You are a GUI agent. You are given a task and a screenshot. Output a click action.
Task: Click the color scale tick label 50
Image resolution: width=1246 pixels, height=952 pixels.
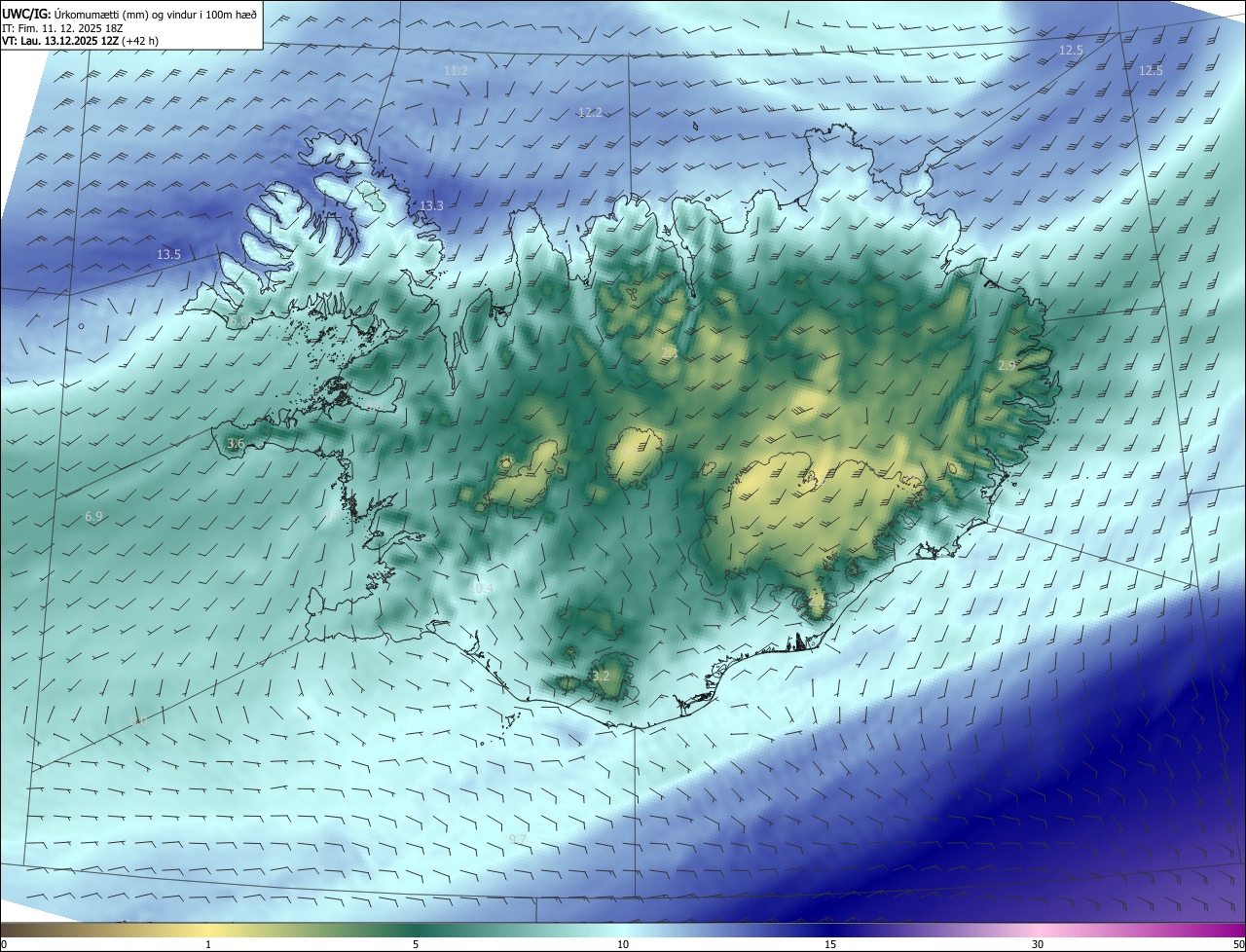(1238, 944)
